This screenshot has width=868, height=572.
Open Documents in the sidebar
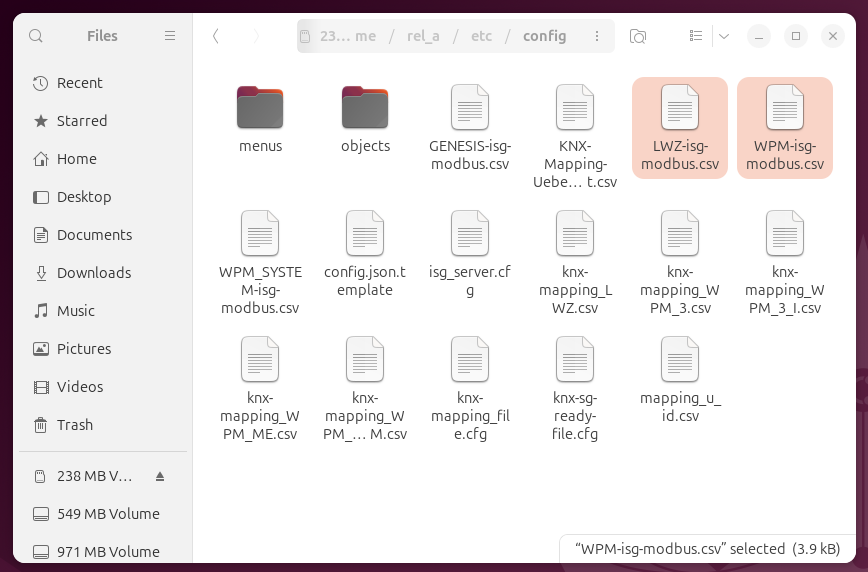coord(103,235)
